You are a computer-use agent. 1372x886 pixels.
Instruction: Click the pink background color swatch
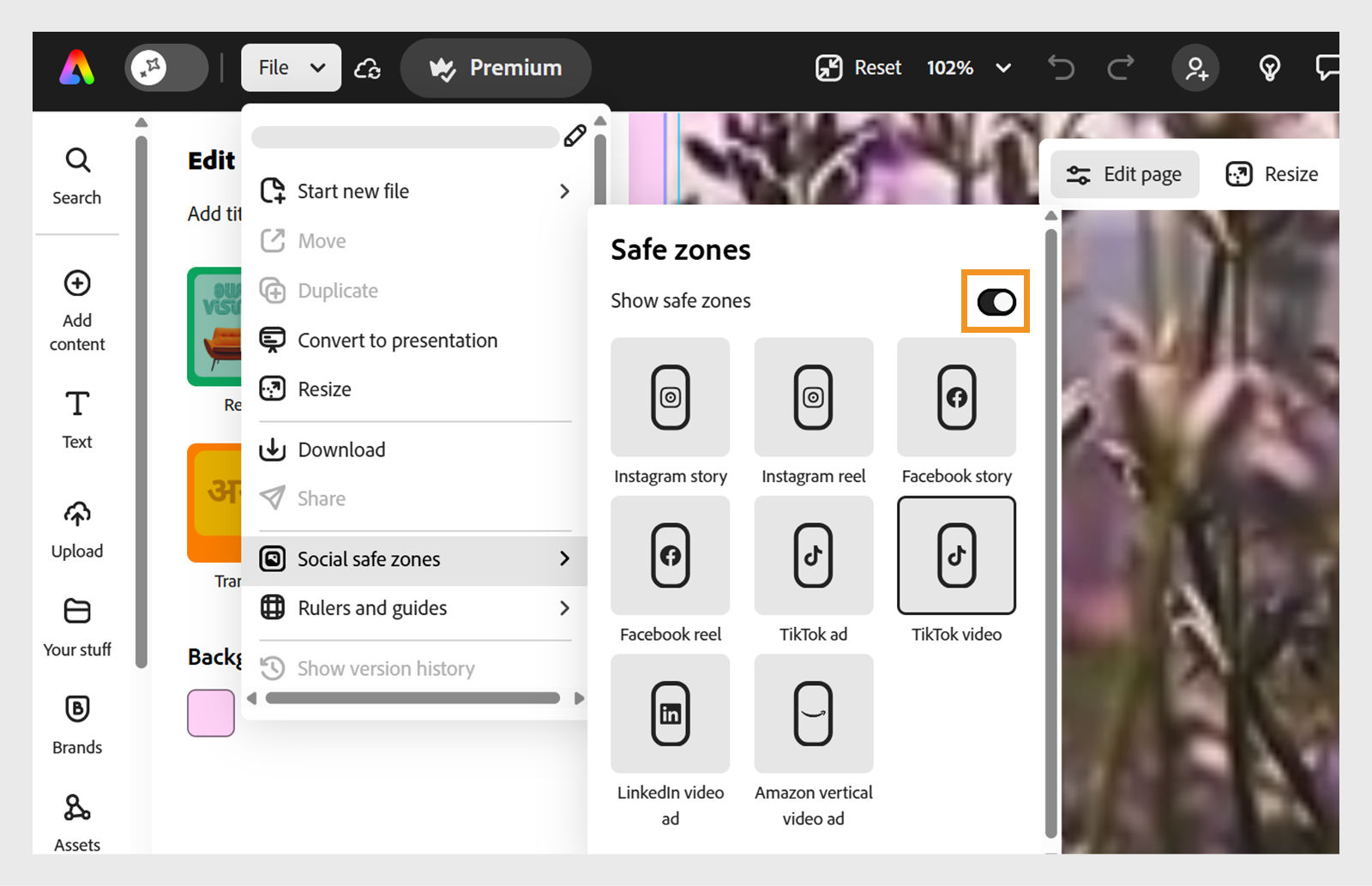(210, 712)
